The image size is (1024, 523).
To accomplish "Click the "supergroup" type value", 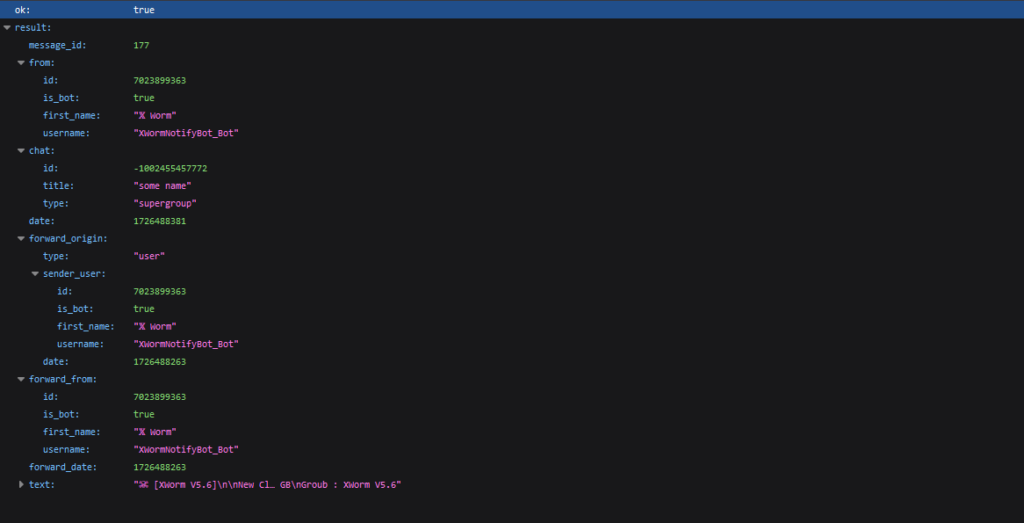I will (165, 204).
